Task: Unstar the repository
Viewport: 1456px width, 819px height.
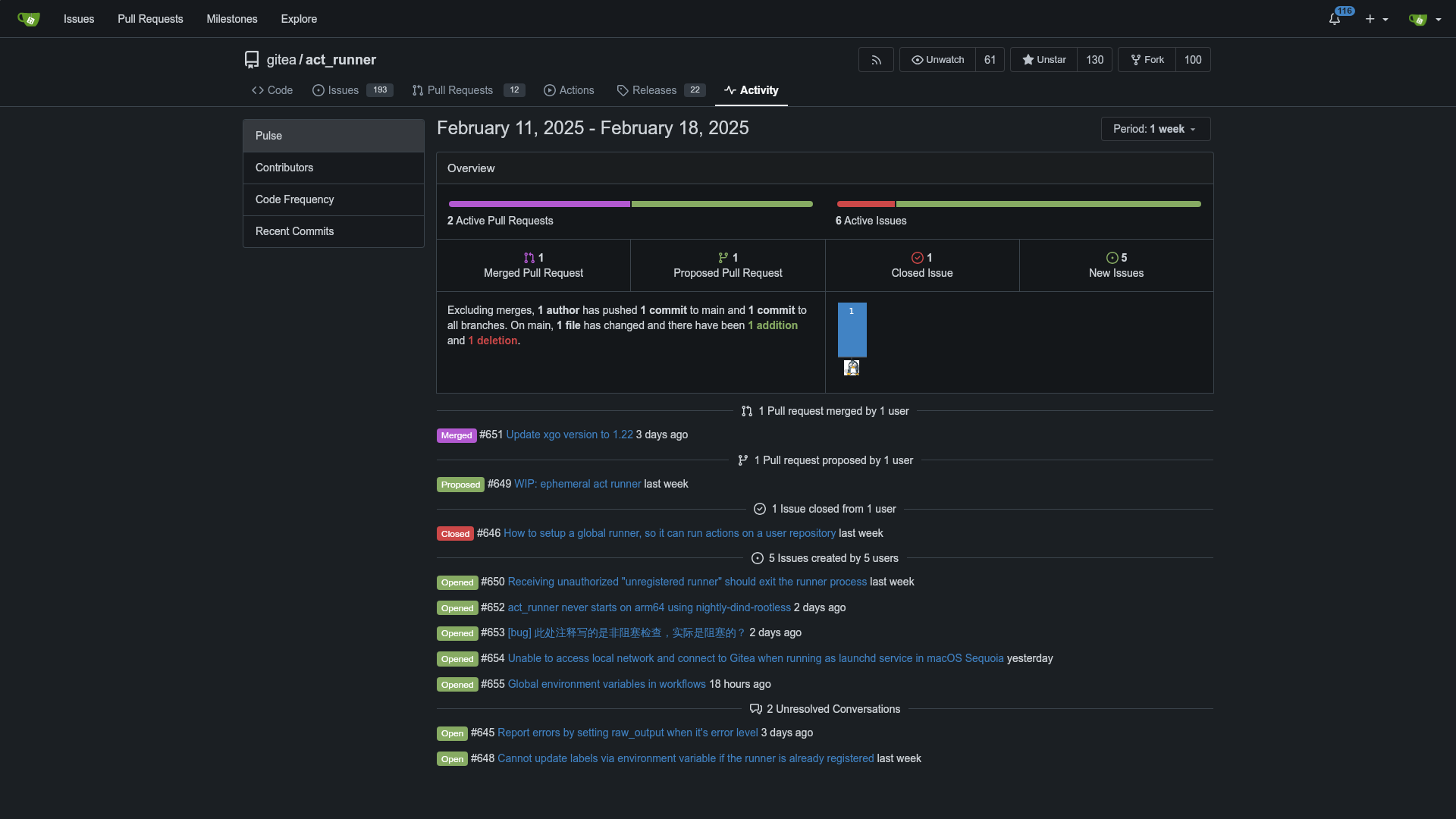Action: click(x=1043, y=60)
